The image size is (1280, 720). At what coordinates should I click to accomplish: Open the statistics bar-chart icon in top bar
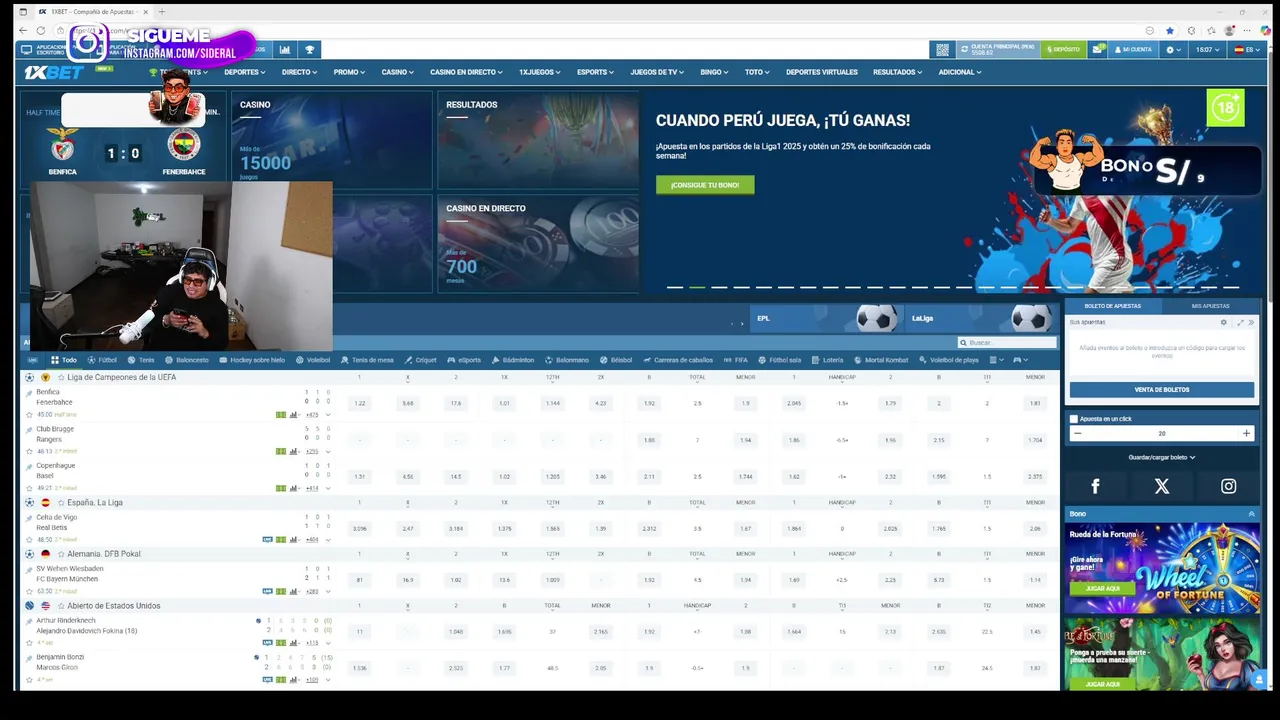285,49
